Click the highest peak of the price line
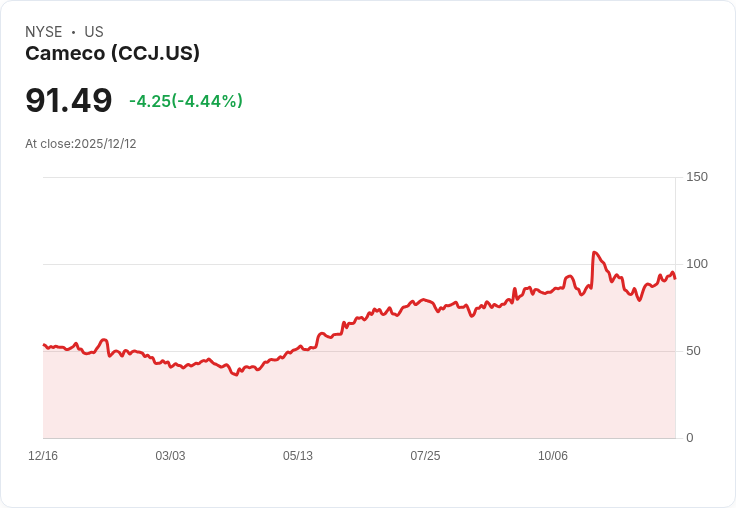Image resolution: width=736 pixels, height=508 pixels. (594, 253)
